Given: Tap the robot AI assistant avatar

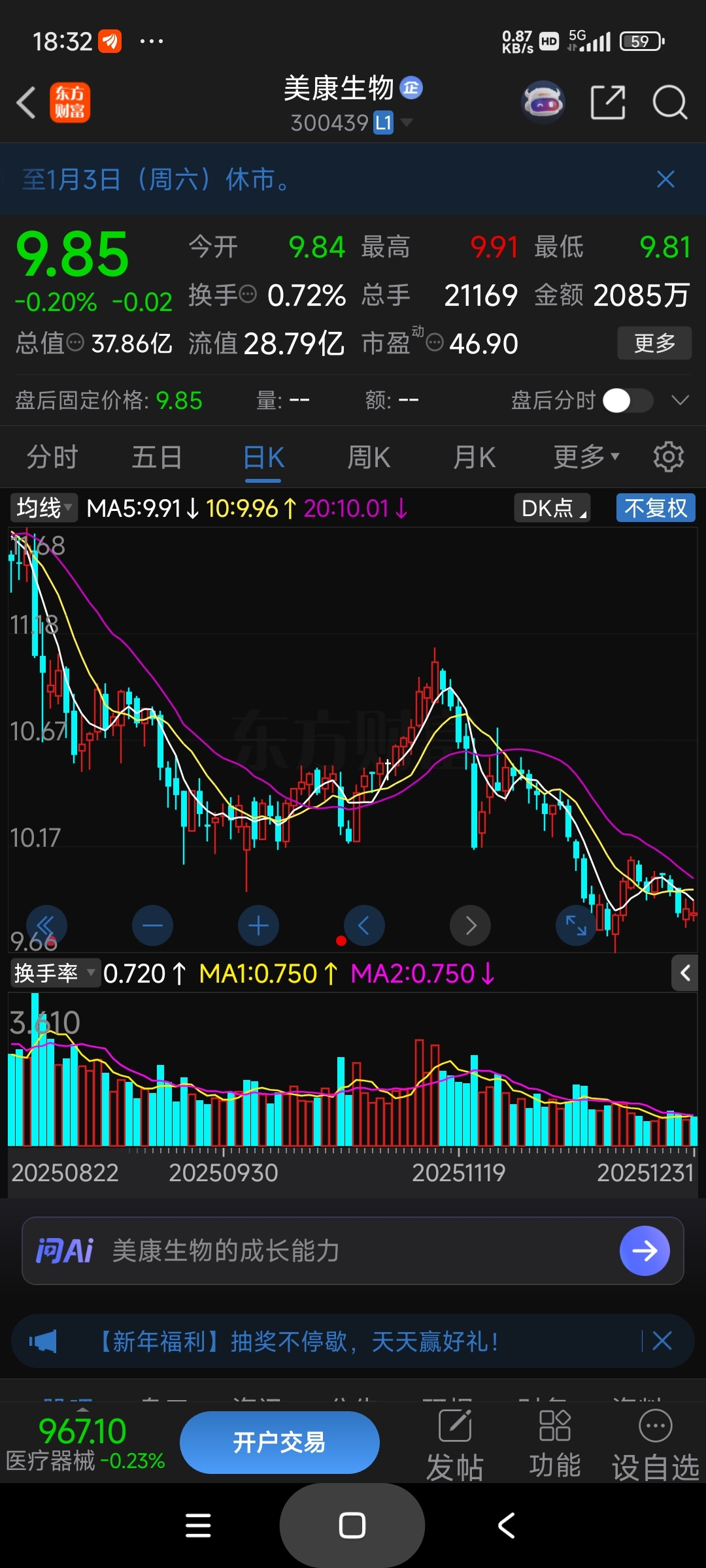Looking at the screenshot, I should tap(543, 103).
